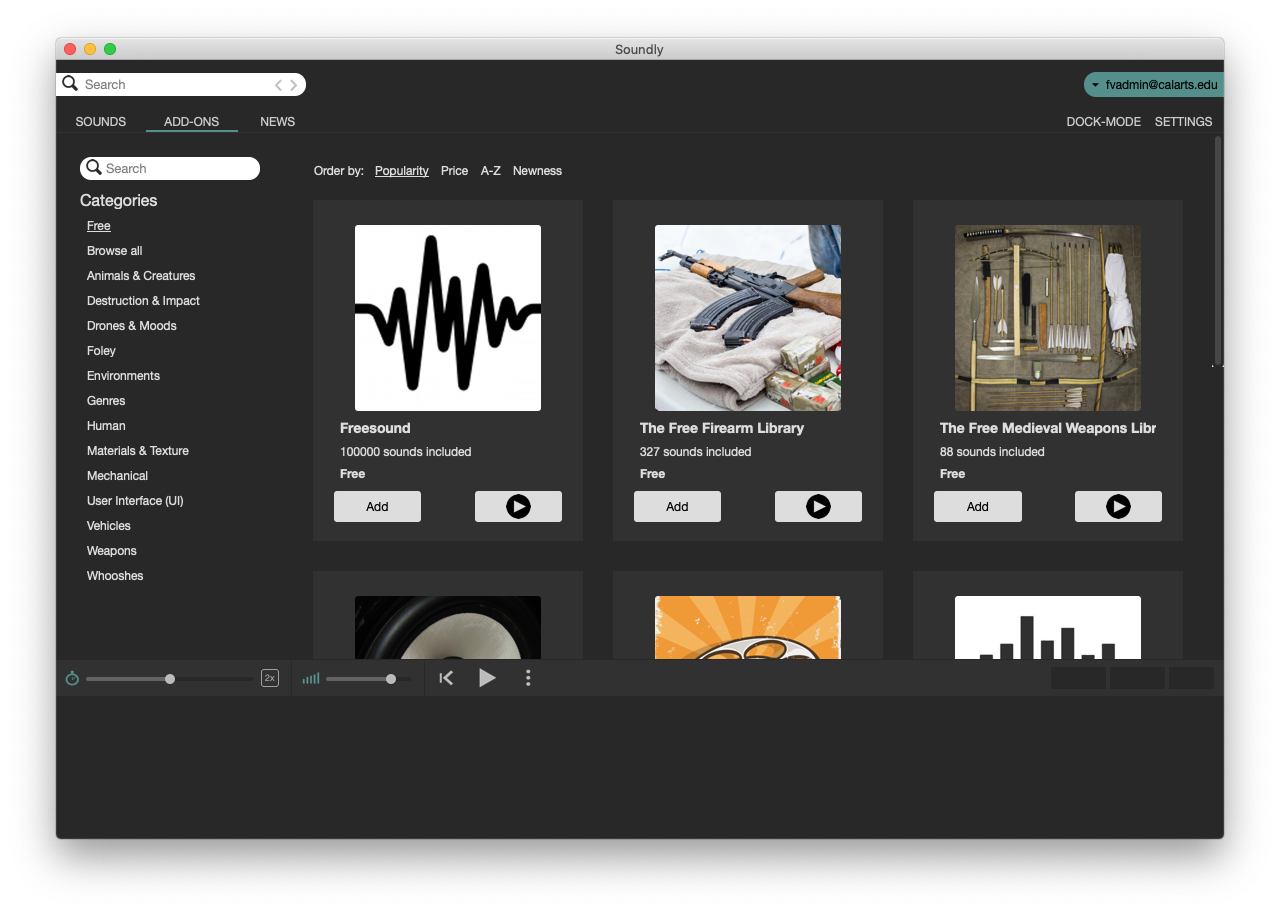Open the orange sunburst thumbnail in second row

(748, 628)
